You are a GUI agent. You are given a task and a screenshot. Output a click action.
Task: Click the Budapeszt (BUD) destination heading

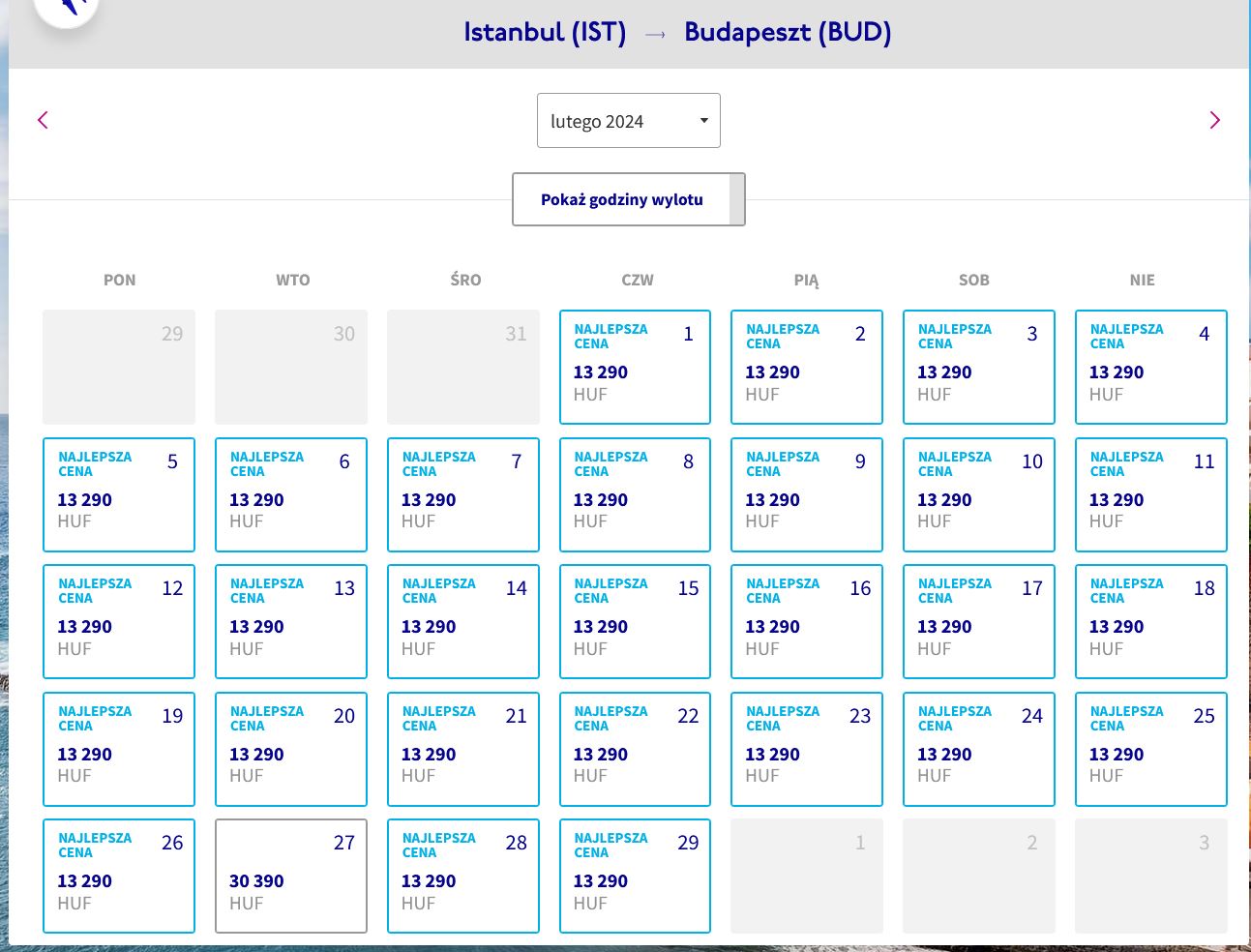[x=788, y=32]
